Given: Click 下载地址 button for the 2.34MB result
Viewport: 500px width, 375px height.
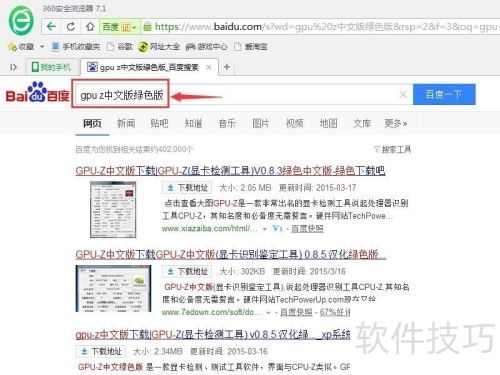Looking at the screenshot, I should [101, 351].
